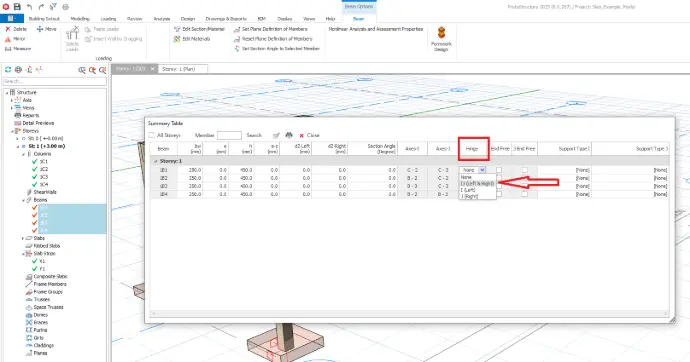Click the Close button in Summary Table
Viewport: 690px width, 362px height.
point(309,135)
